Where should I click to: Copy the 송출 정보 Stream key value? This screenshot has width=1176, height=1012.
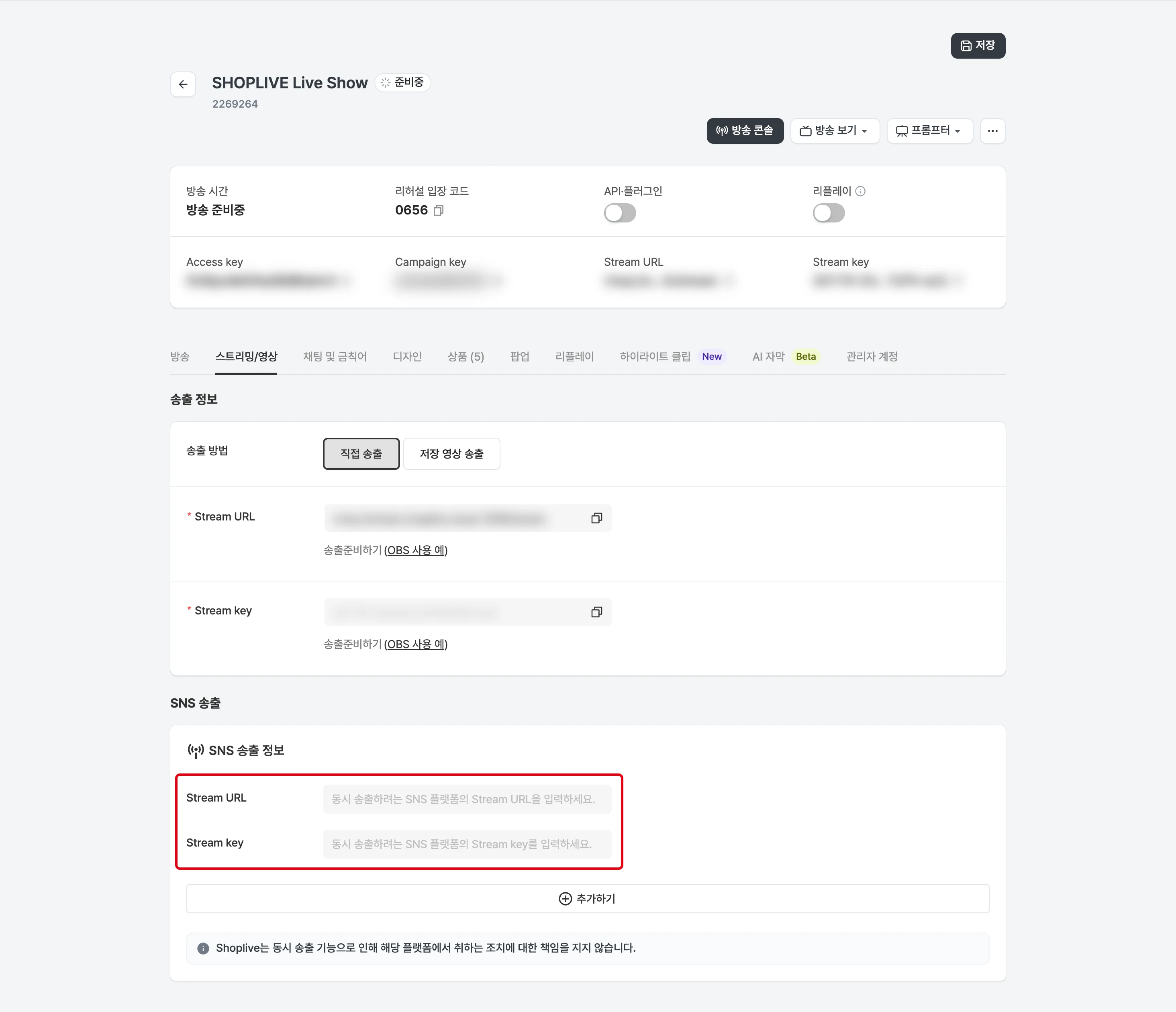[x=596, y=612]
